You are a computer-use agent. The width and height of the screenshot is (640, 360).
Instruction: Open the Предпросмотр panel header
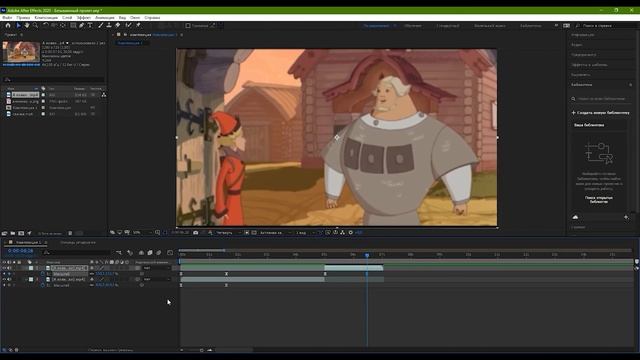click(x=584, y=55)
